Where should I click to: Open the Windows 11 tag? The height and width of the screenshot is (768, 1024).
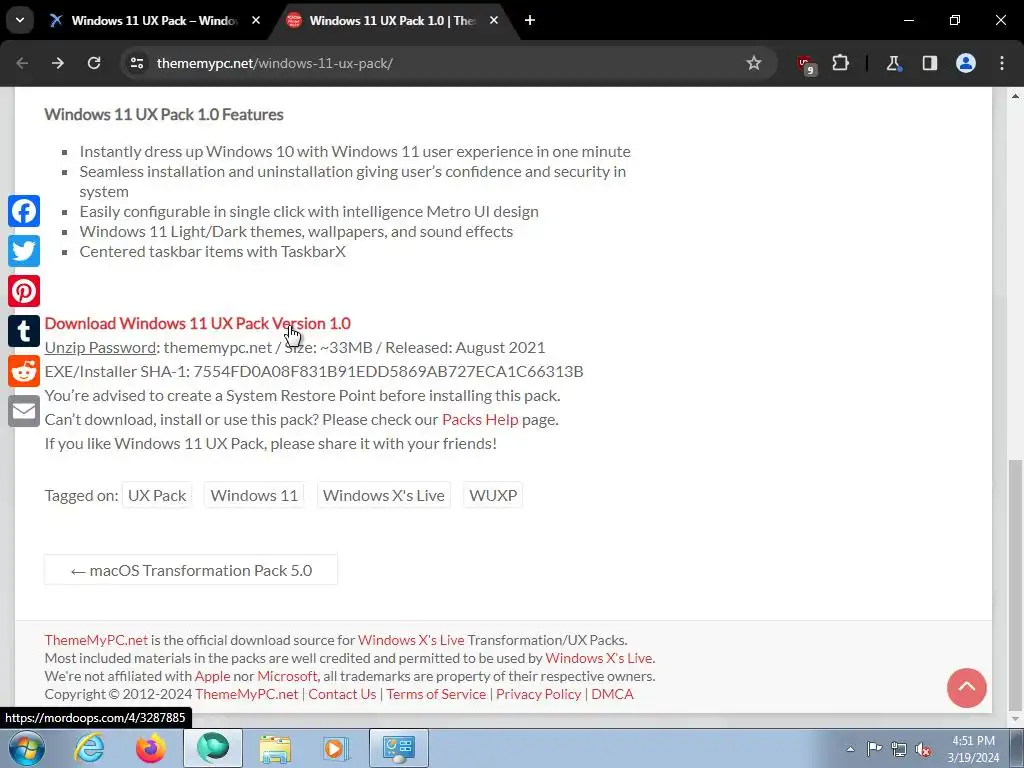[254, 496]
